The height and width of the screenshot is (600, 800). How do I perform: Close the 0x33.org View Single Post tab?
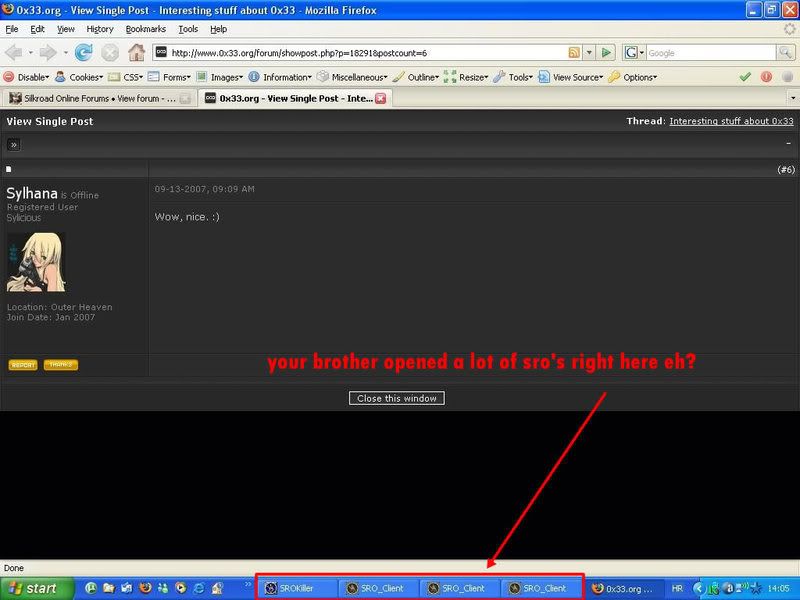pos(381,98)
